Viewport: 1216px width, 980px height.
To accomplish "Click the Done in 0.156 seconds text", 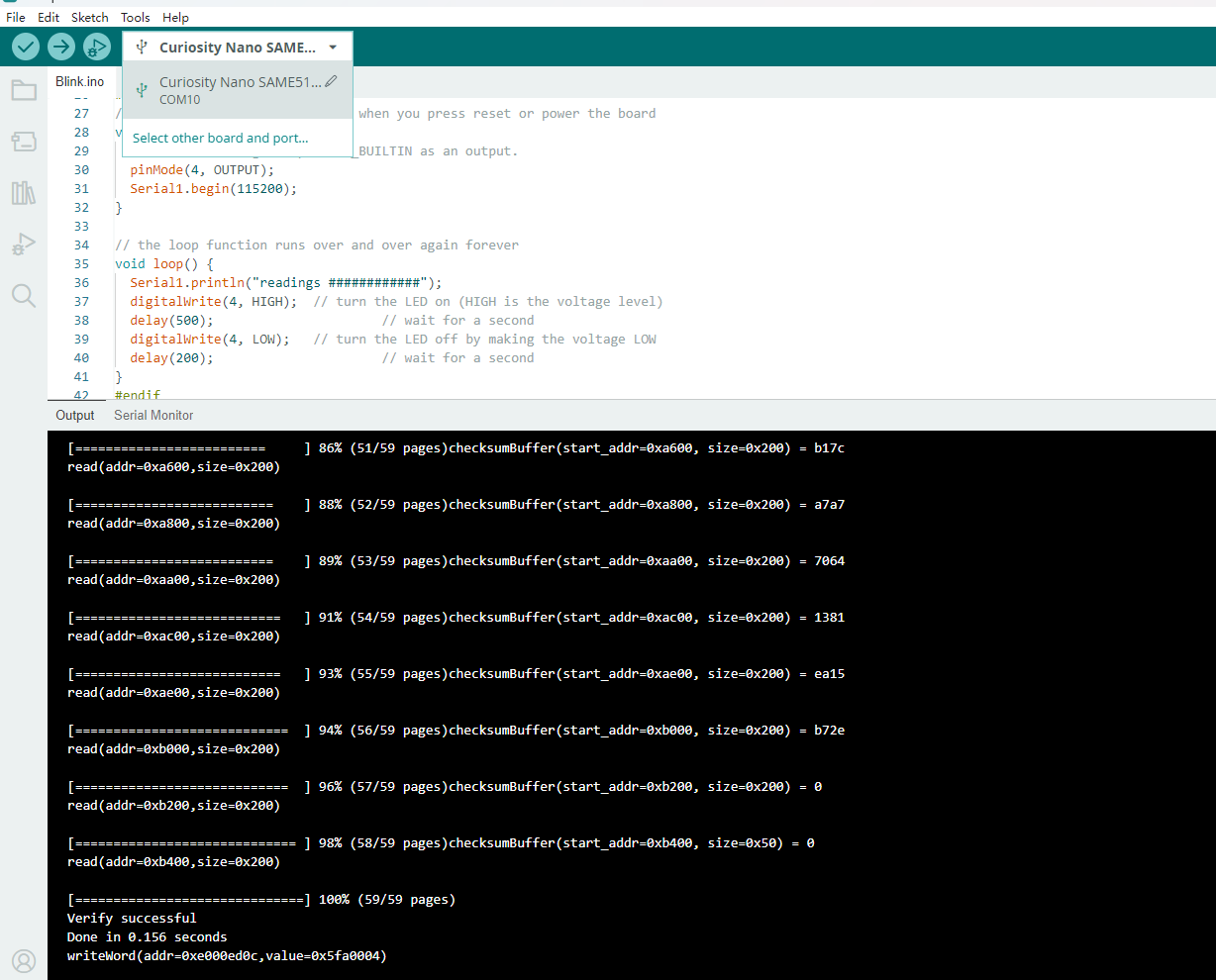I will [148, 936].
